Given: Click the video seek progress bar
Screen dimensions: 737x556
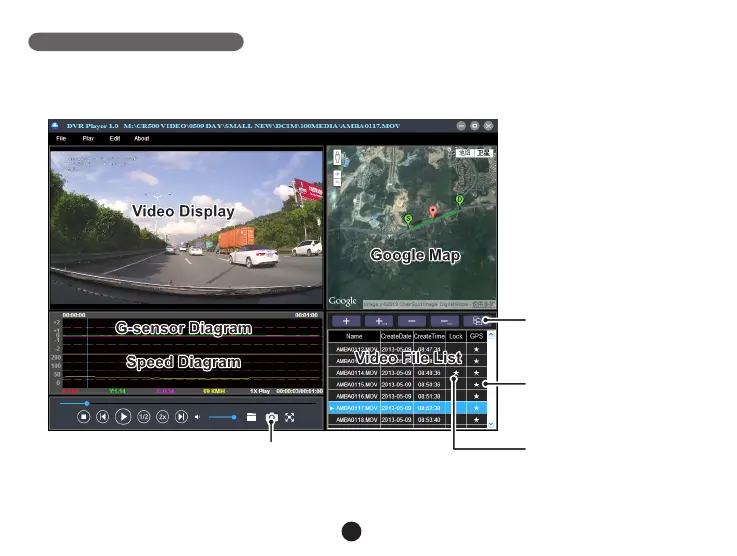Looking at the screenshot, I should (x=180, y=403).
